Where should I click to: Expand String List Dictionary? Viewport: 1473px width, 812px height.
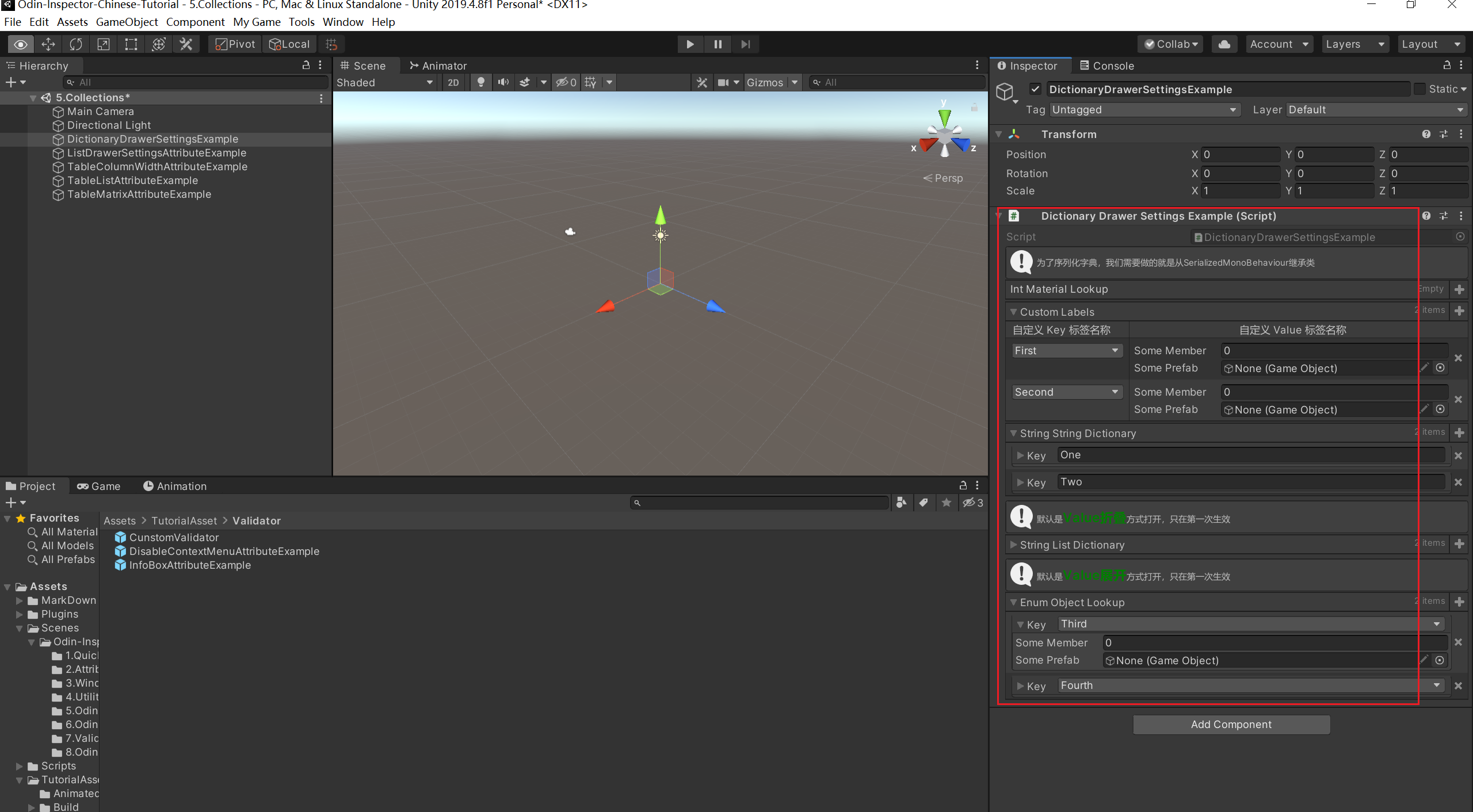point(1013,544)
